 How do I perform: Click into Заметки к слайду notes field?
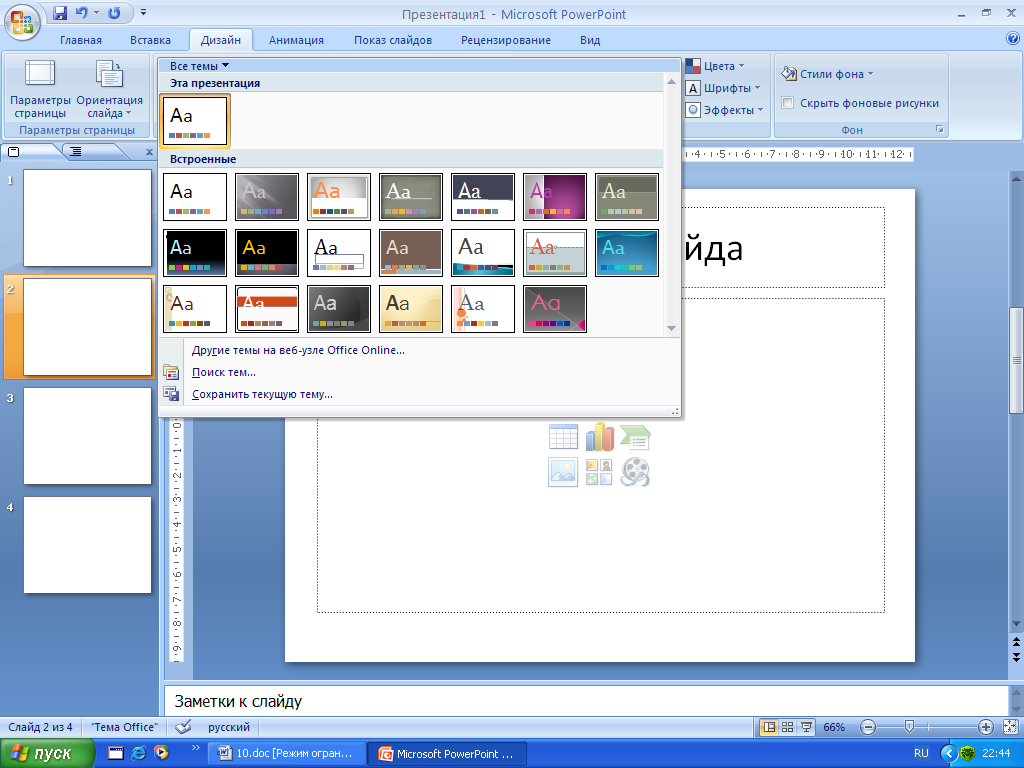point(586,701)
